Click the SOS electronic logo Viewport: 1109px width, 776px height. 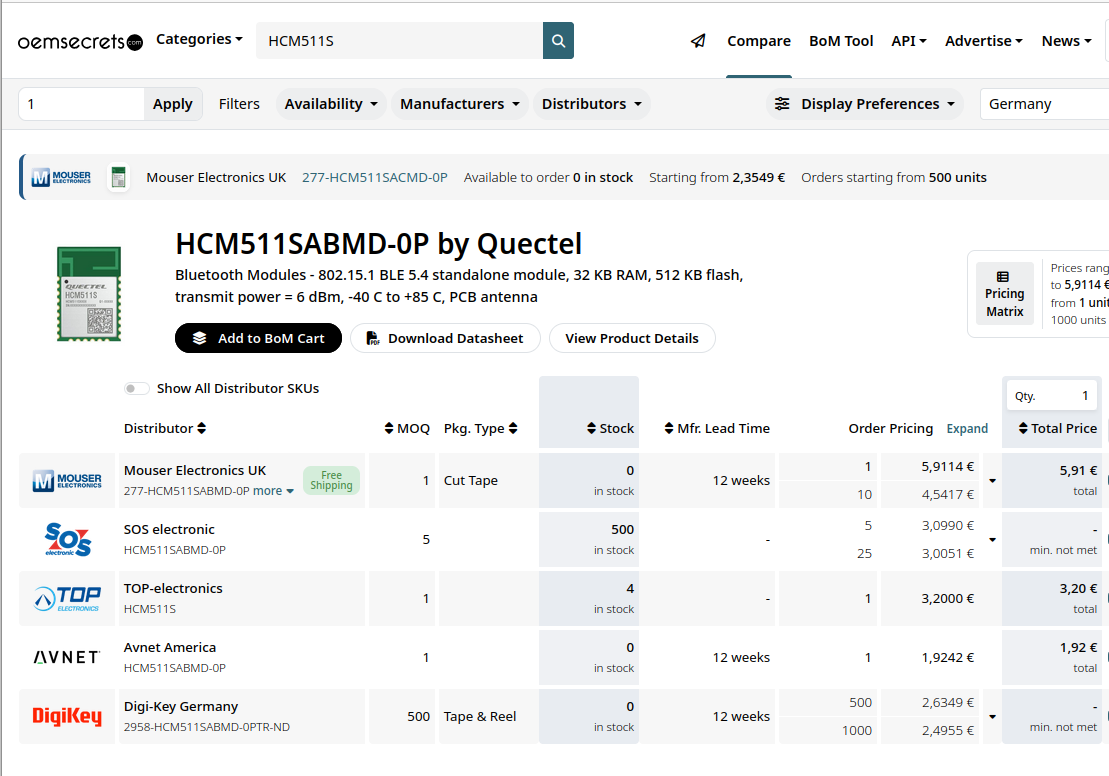pos(68,539)
